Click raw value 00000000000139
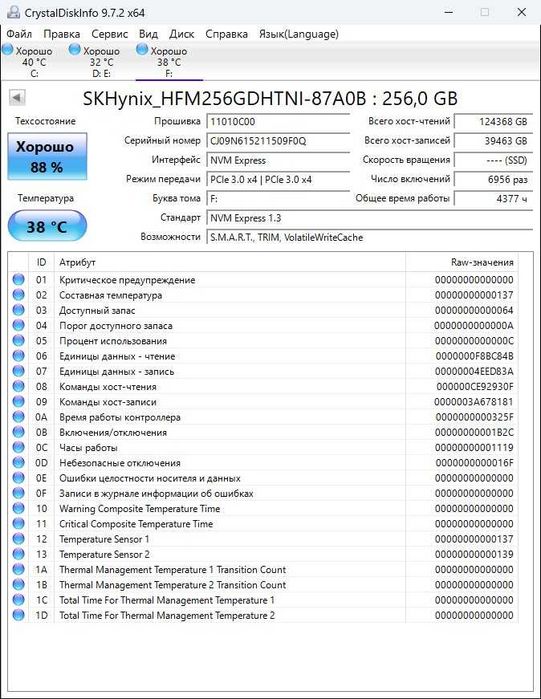This screenshot has height=699, width=541. point(474,554)
